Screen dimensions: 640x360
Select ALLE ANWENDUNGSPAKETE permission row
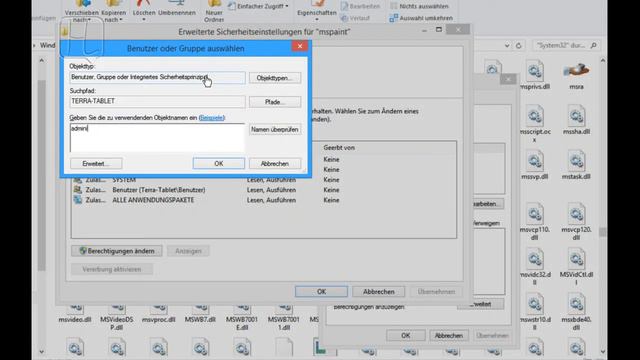tap(263, 200)
